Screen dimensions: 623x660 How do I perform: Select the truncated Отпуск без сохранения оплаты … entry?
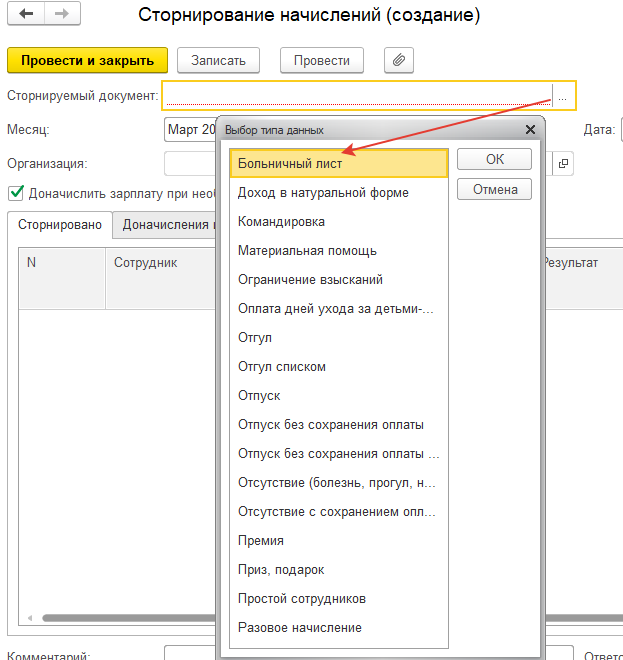[339, 454]
